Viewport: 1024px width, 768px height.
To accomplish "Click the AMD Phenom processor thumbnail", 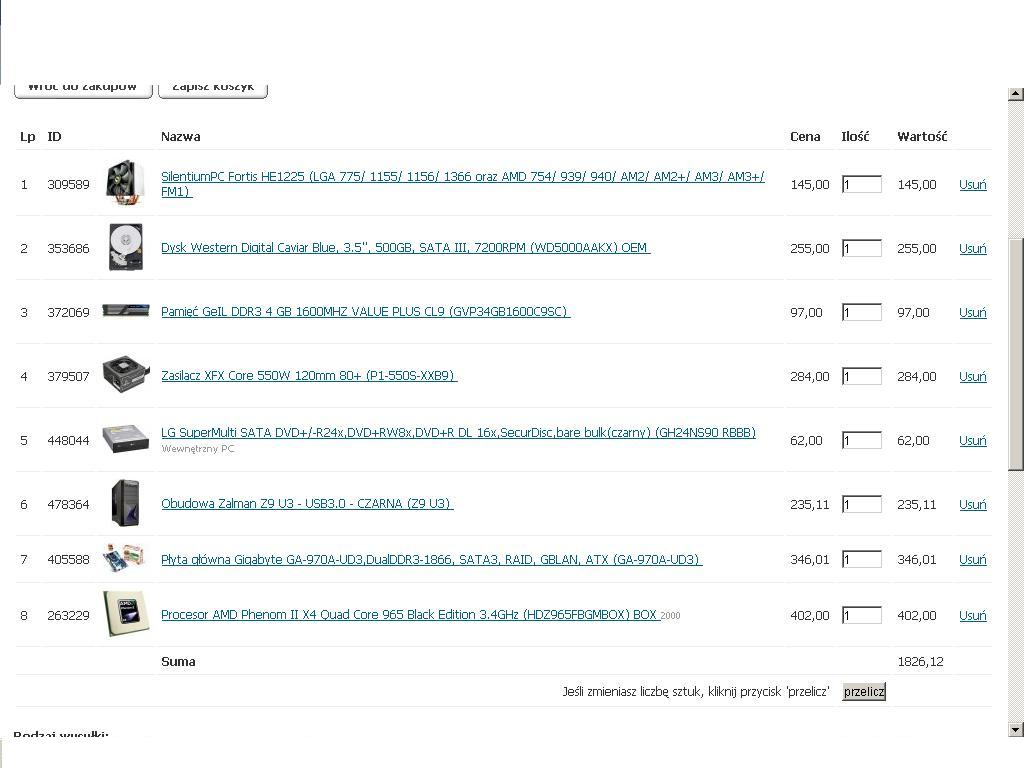I will [x=125, y=614].
